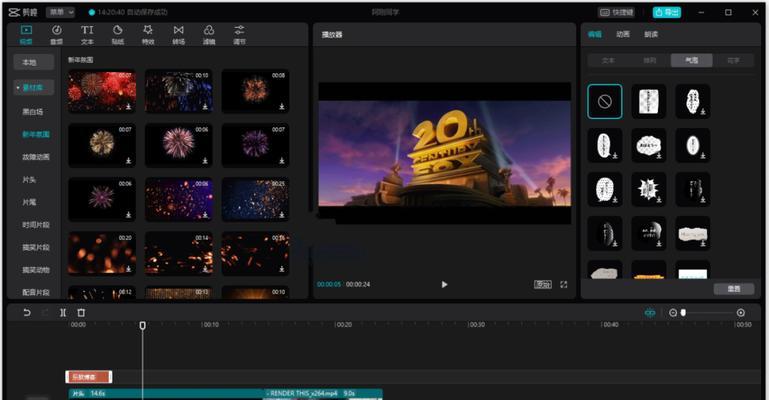The height and width of the screenshot is (400, 769).
Task: Open the 音频 audio panel icon
Action: 57,34
